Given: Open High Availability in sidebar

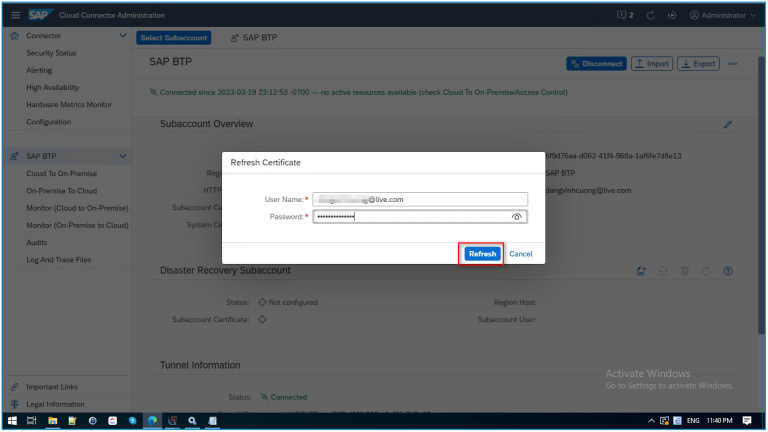Looking at the screenshot, I should [52, 87].
